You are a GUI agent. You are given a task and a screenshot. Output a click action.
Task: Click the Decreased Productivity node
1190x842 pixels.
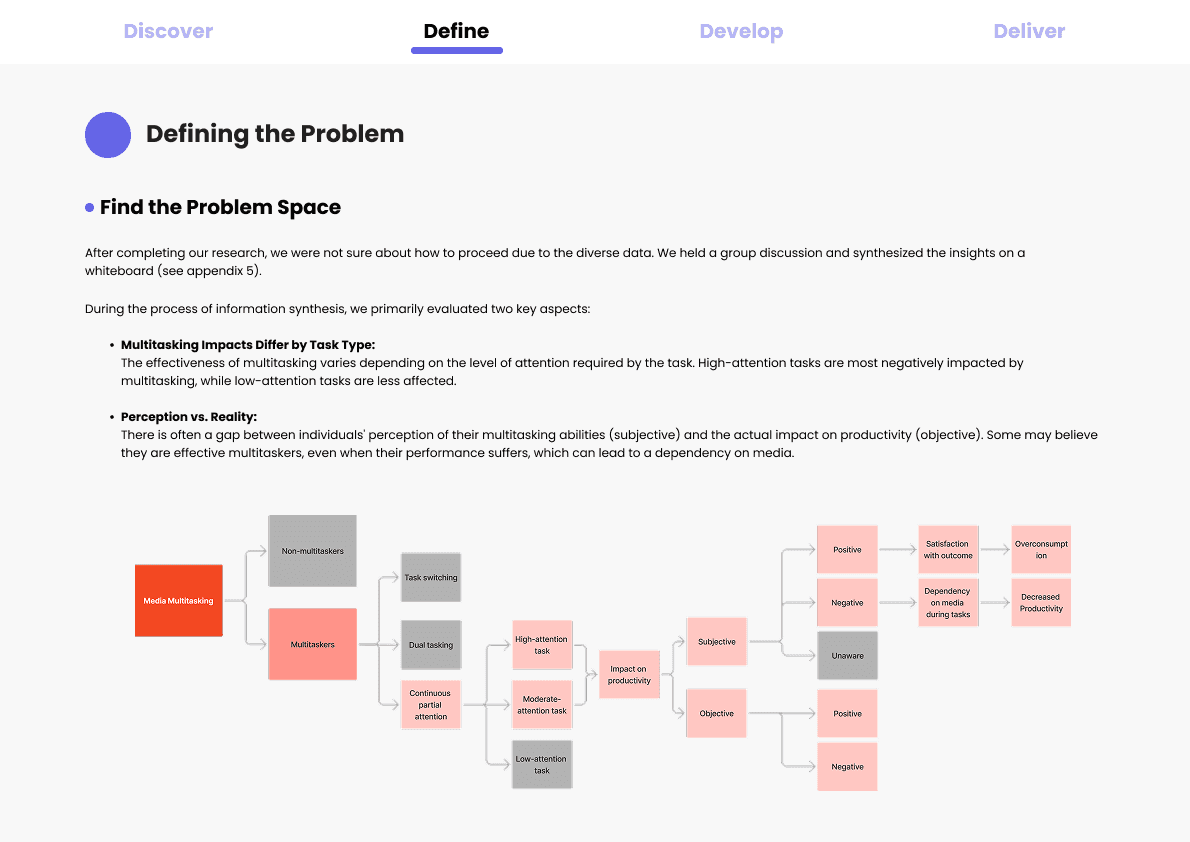coord(1041,602)
